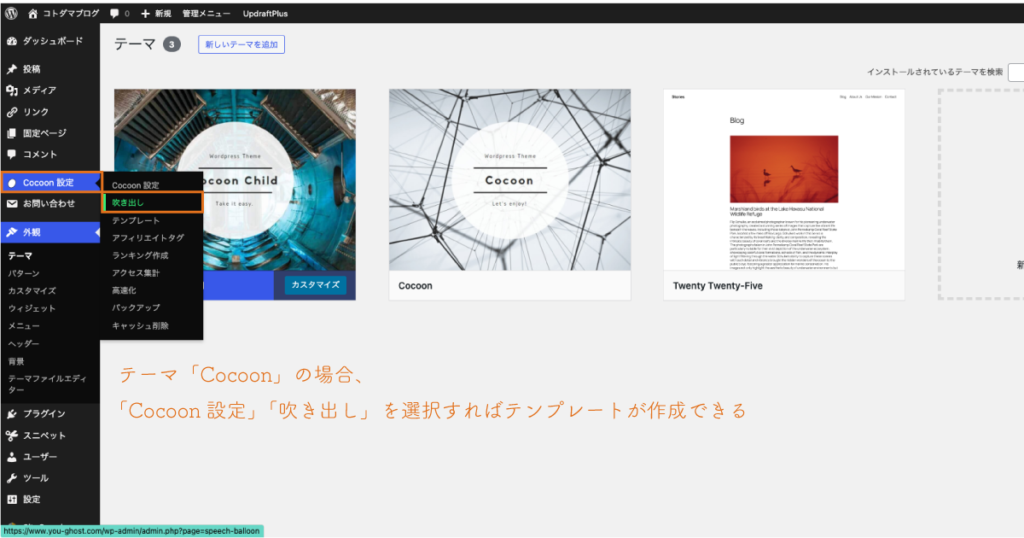Open テンプレート from the Cocoon flyout
Viewport: 1024px width, 538px height.
coord(135,220)
